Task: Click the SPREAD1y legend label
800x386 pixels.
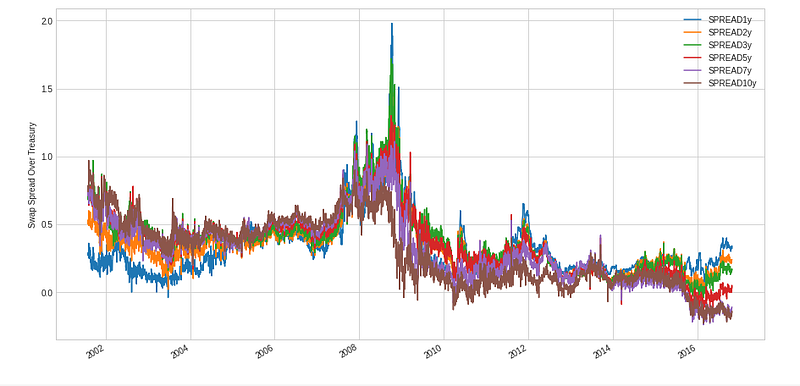Action: (730, 20)
